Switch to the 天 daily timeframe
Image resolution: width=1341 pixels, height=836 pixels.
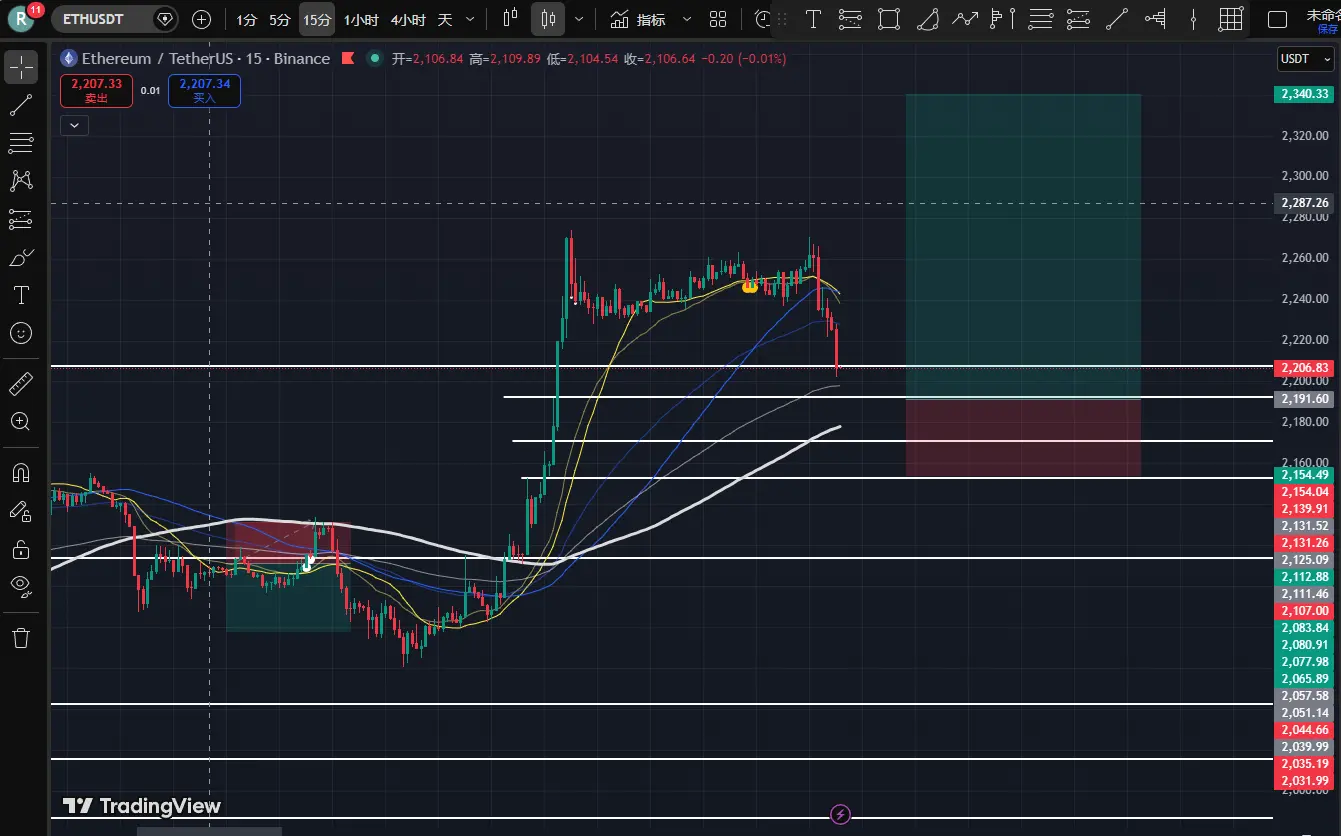click(445, 19)
